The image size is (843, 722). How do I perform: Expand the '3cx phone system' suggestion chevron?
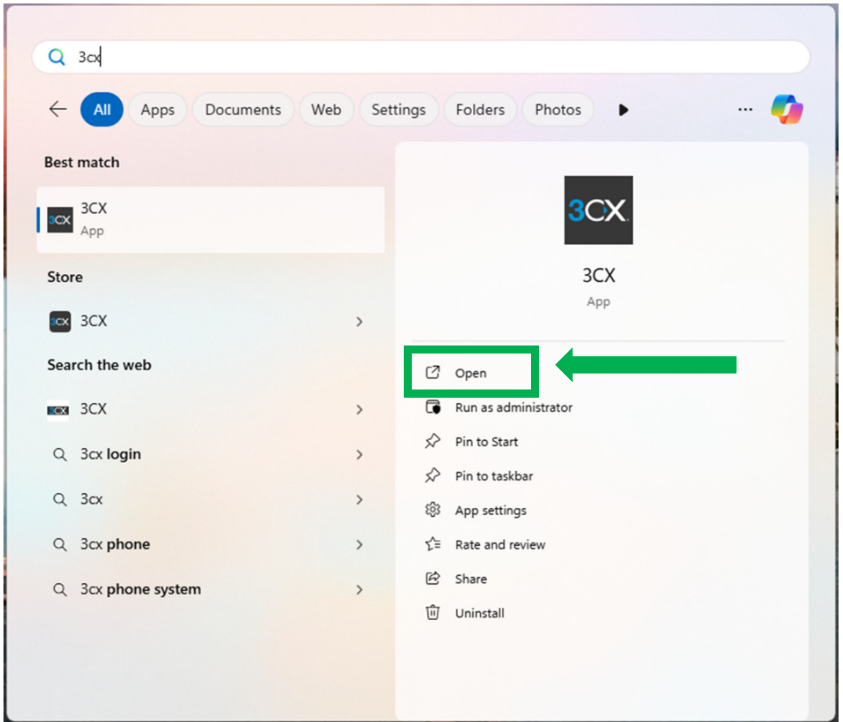tap(359, 590)
